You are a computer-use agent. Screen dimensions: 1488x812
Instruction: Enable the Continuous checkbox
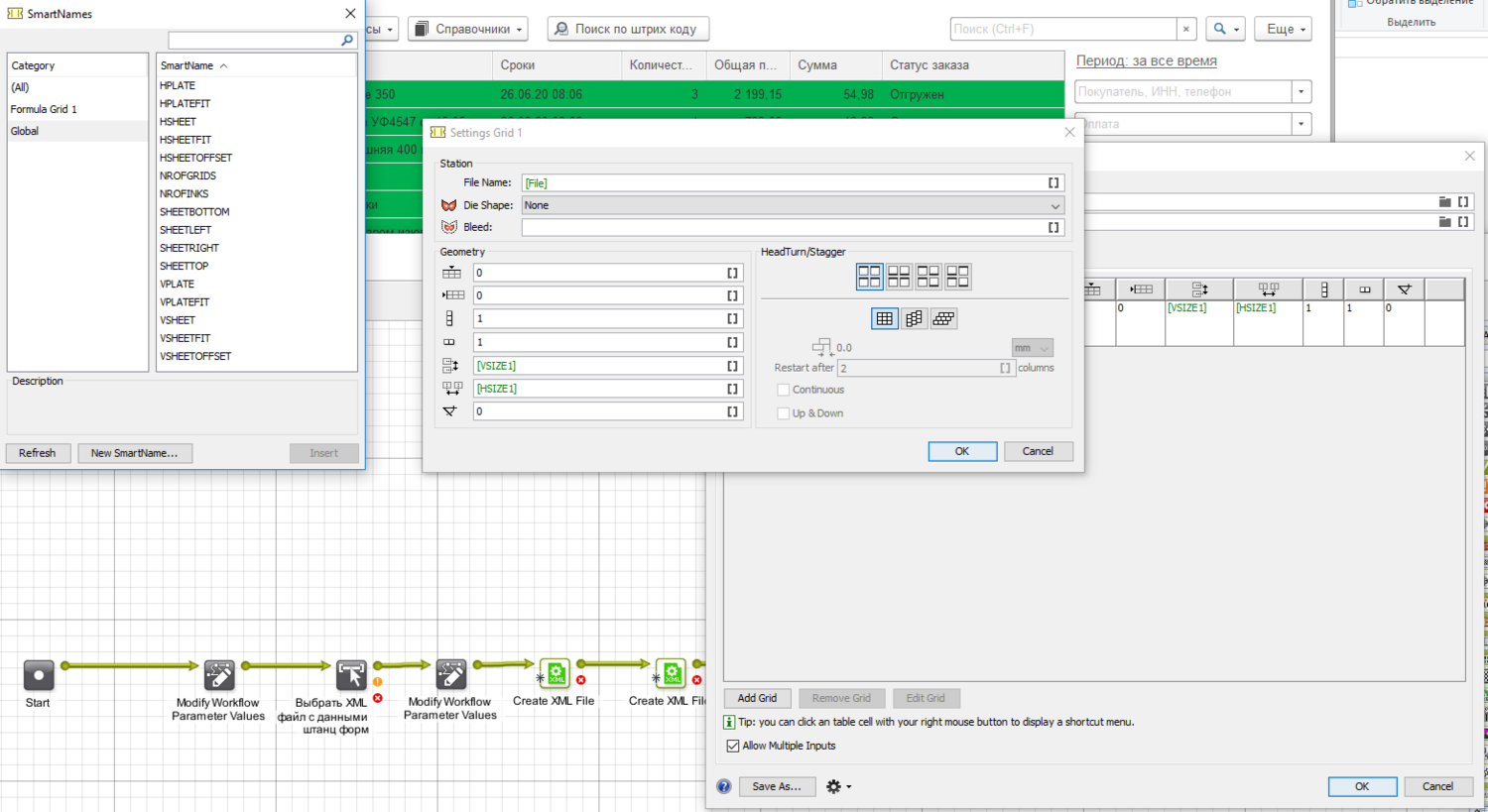(x=784, y=390)
